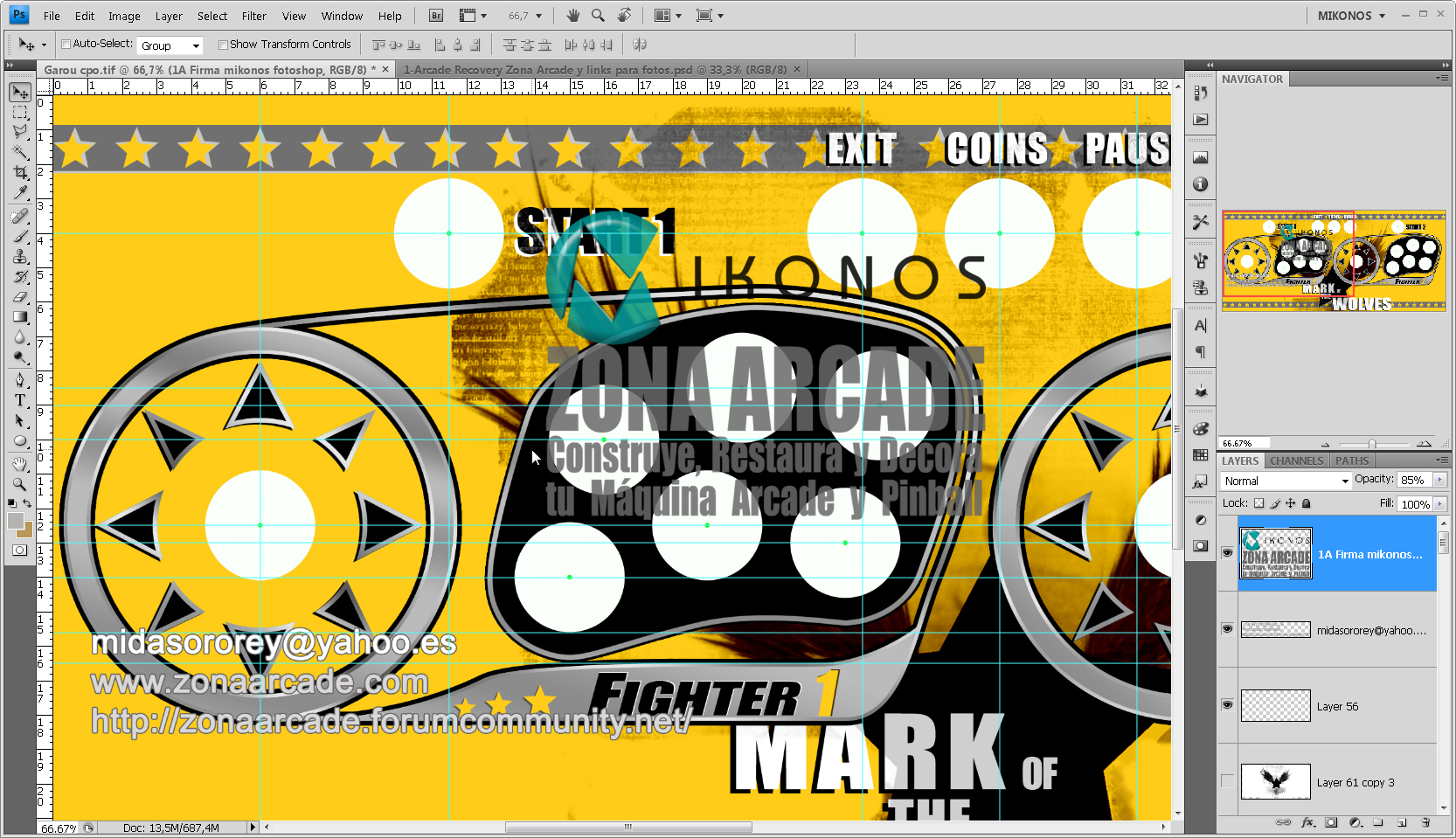1456x838 pixels.
Task: Click the foreground color swatch
Action: [x=16, y=521]
